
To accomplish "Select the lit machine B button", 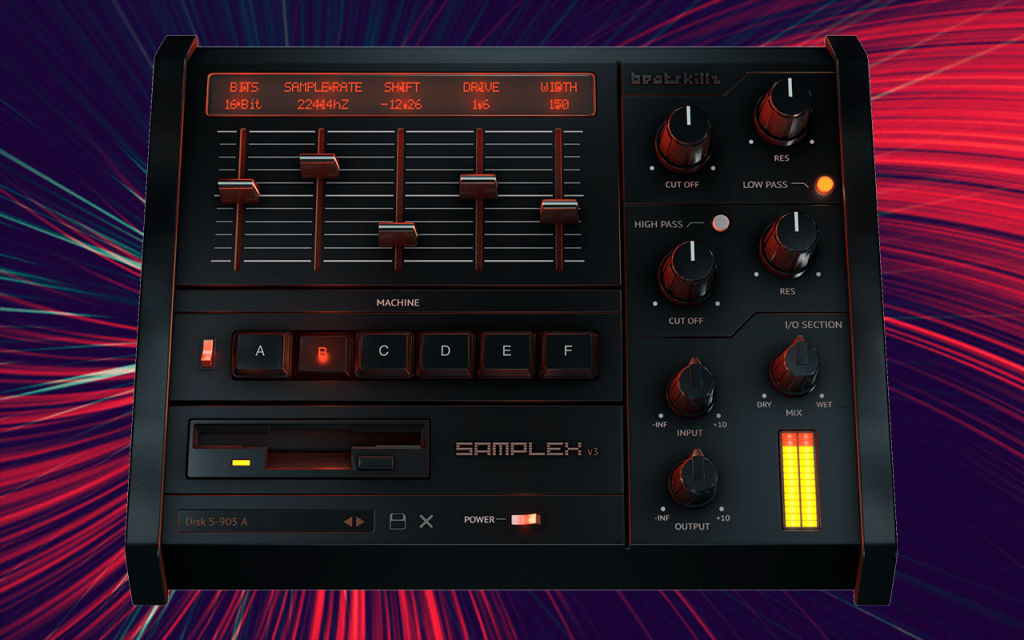I will (x=323, y=355).
